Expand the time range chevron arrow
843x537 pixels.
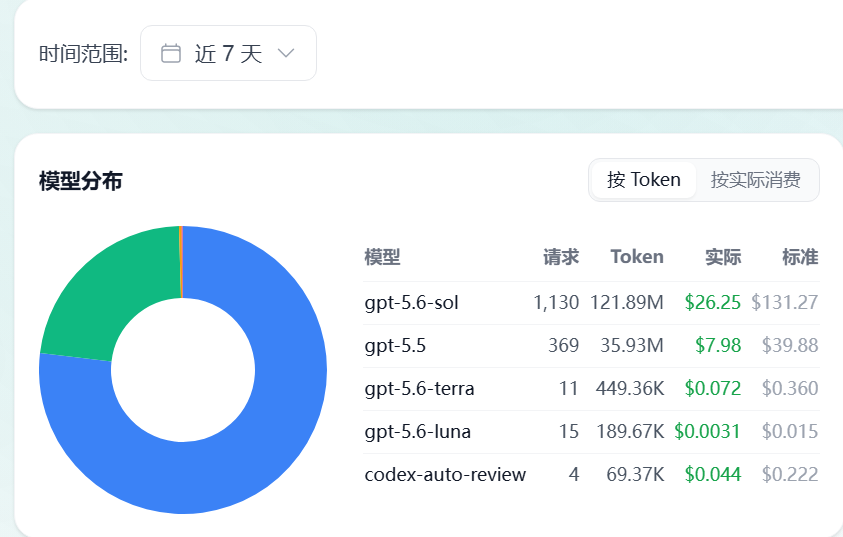pos(286,53)
